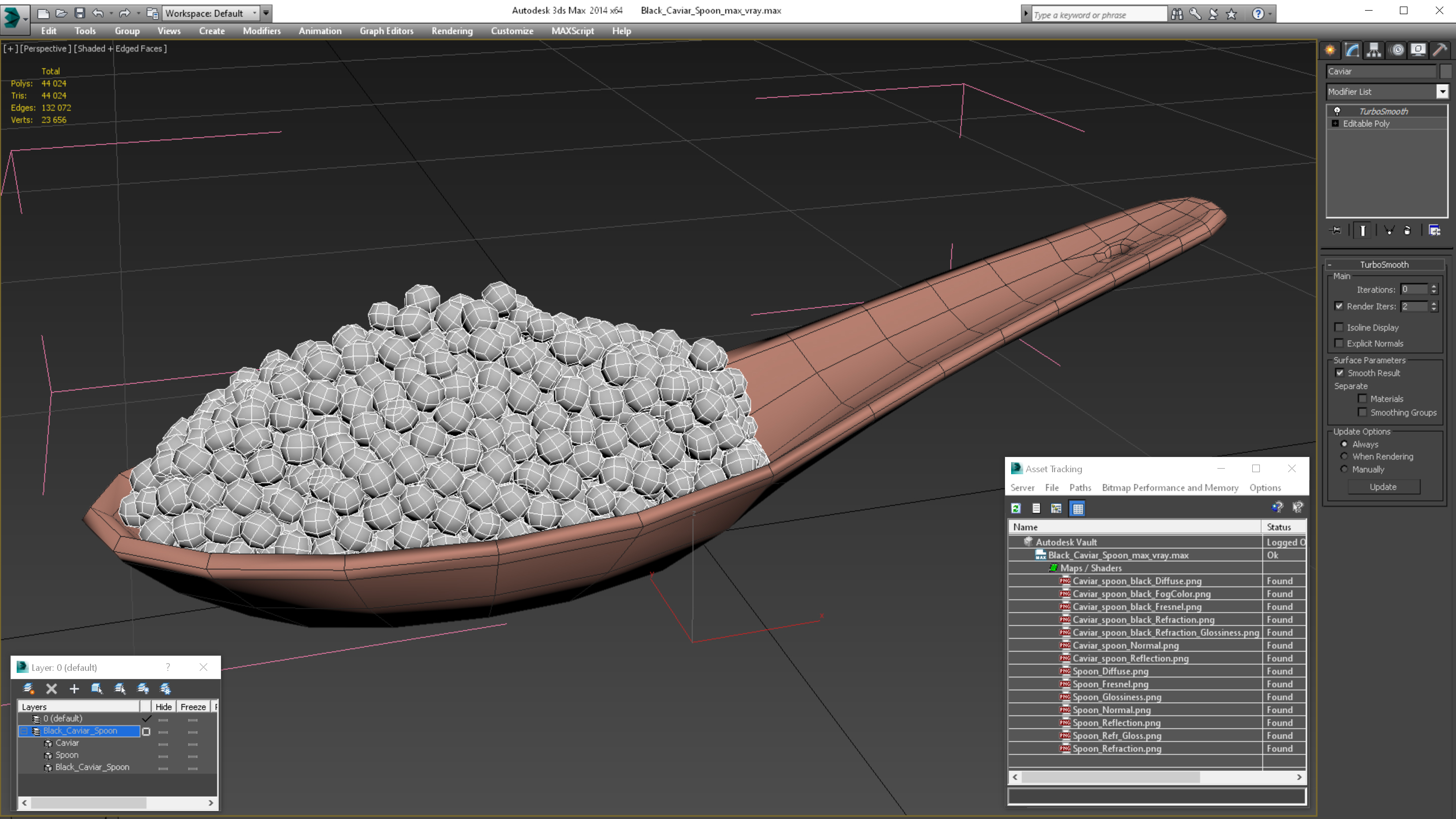Enable the Explicit Normals checkbox

1338,343
